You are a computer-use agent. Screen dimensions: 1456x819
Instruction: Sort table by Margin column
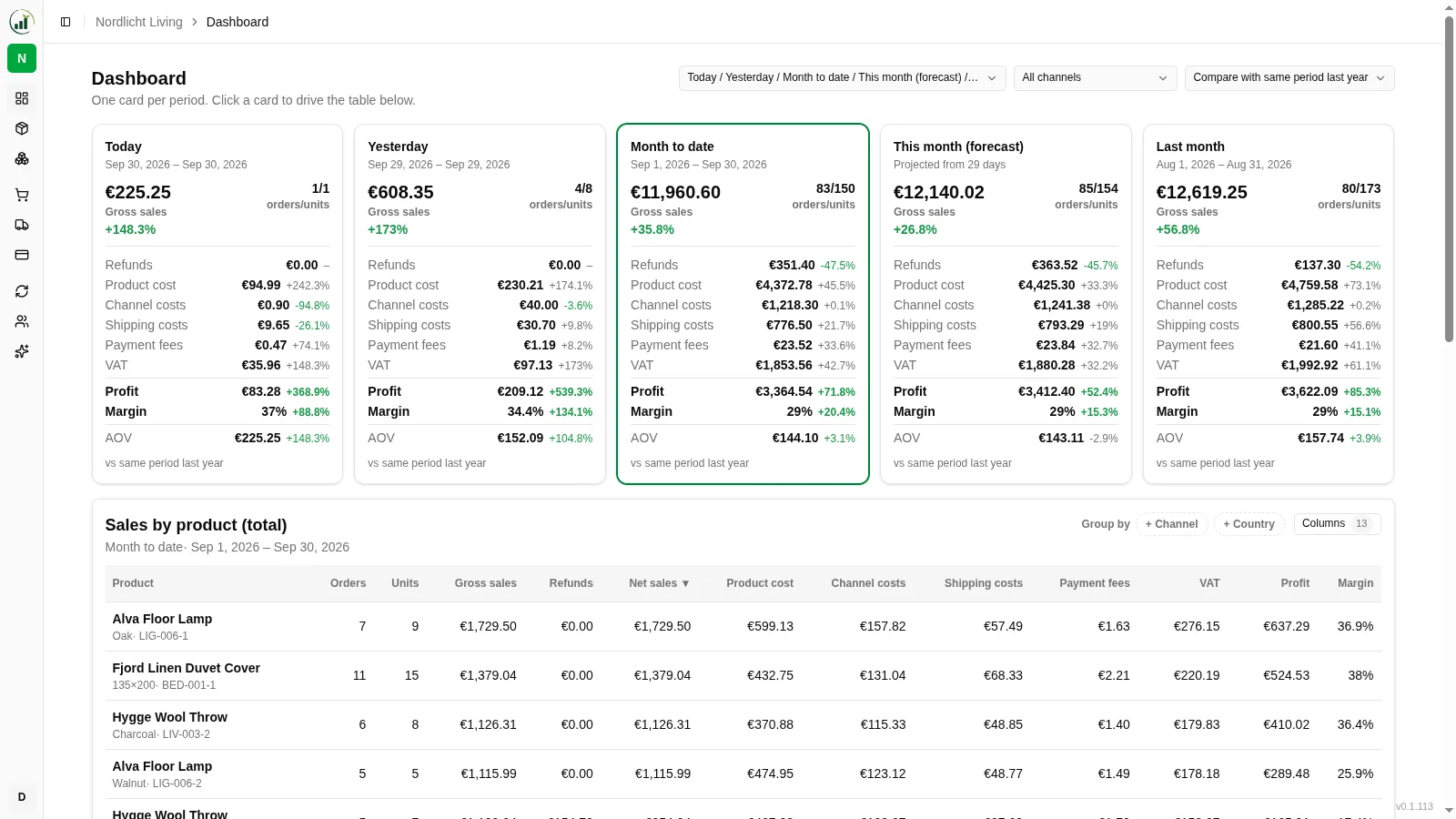[x=1356, y=583]
